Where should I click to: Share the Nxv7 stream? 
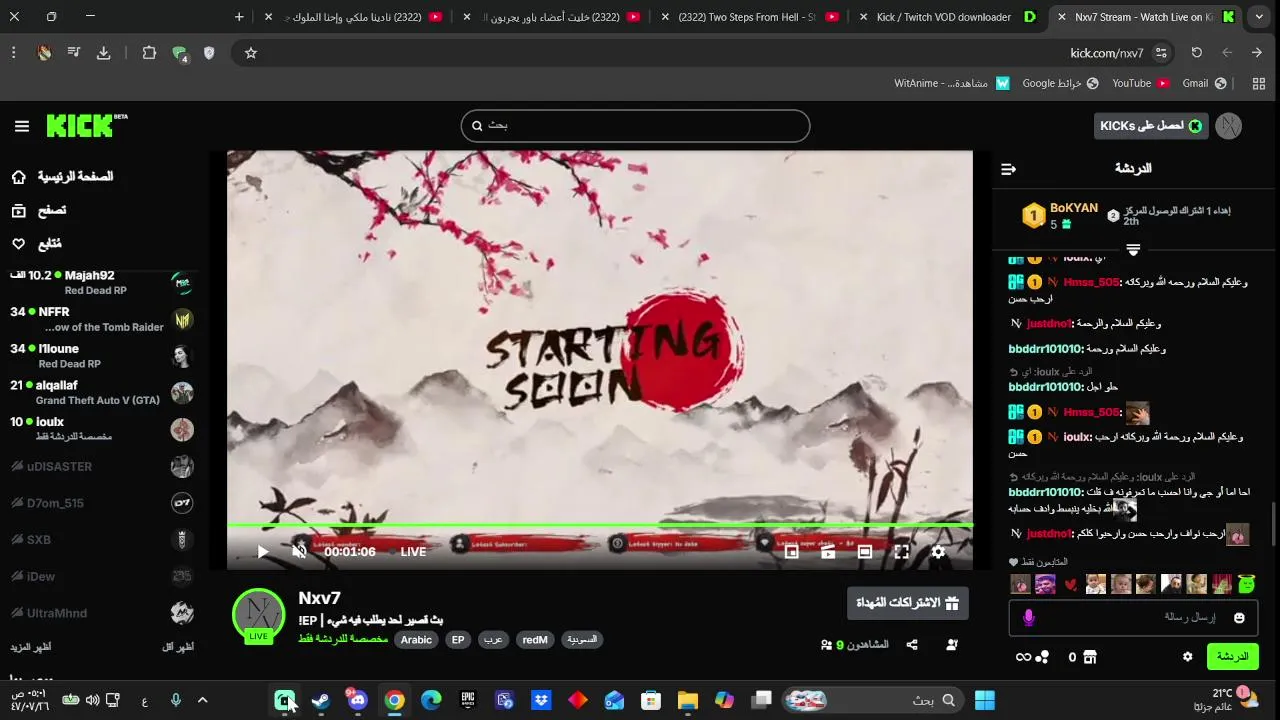pyautogui.click(x=912, y=645)
